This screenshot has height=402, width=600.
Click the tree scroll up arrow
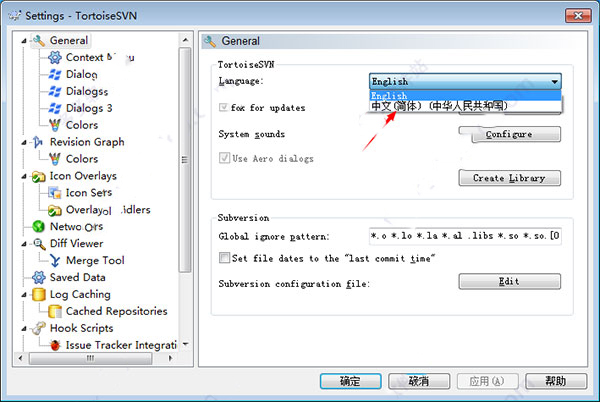coord(185,40)
